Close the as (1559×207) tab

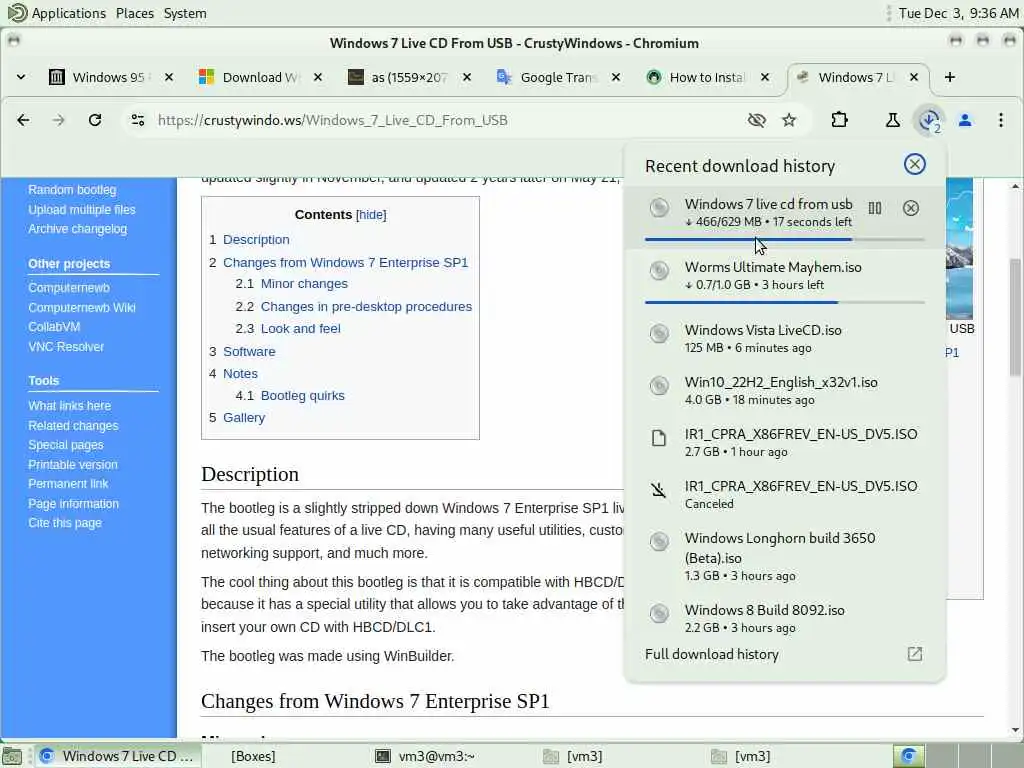click(x=466, y=77)
